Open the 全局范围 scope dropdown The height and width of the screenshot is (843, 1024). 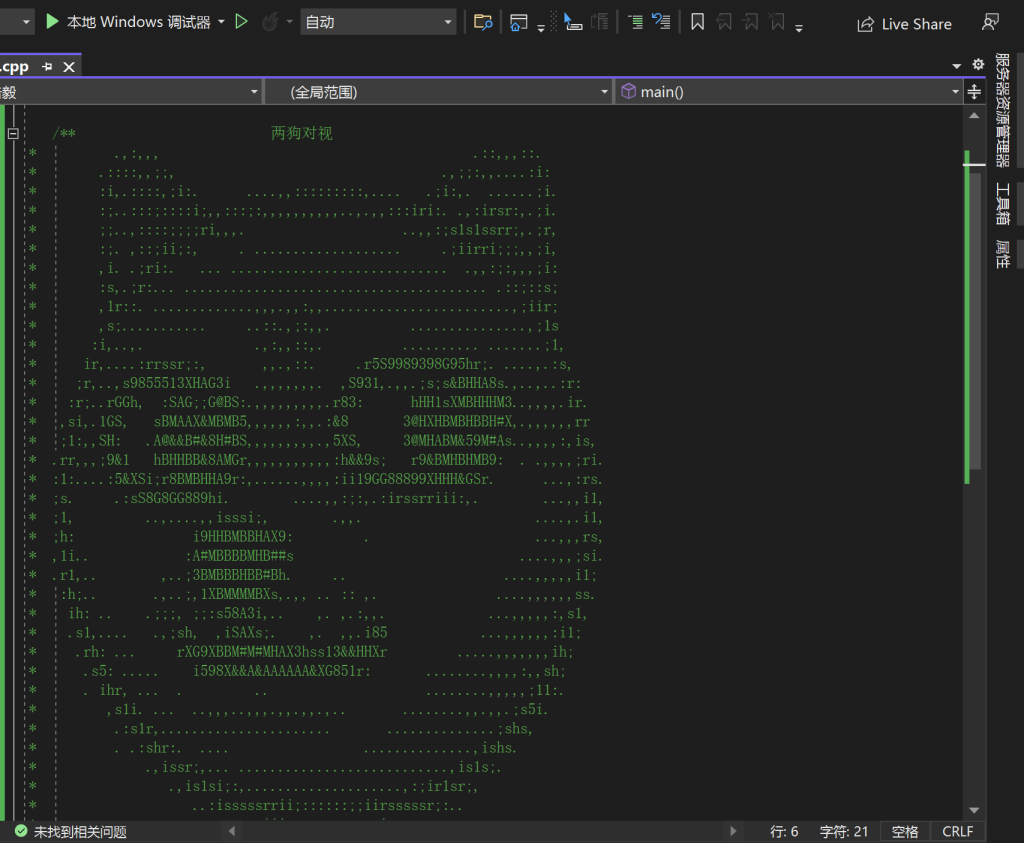pos(437,92)
